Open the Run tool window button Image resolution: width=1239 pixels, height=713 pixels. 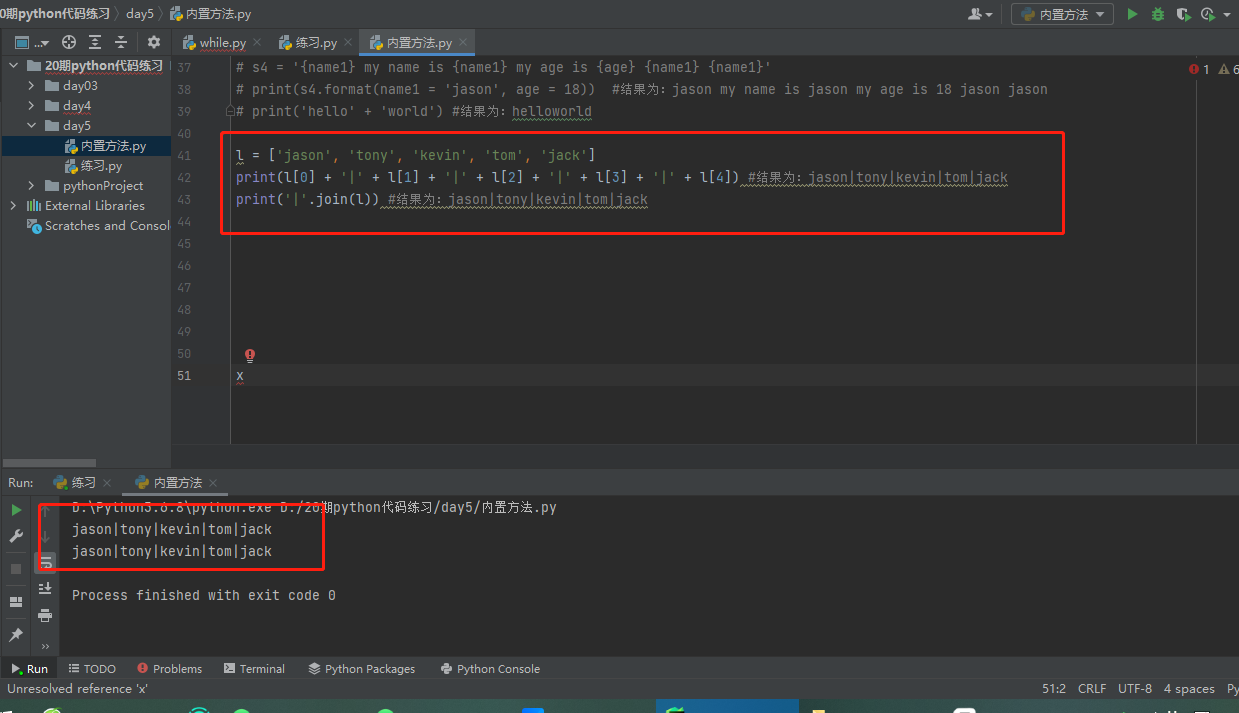[x=29, y=669]
